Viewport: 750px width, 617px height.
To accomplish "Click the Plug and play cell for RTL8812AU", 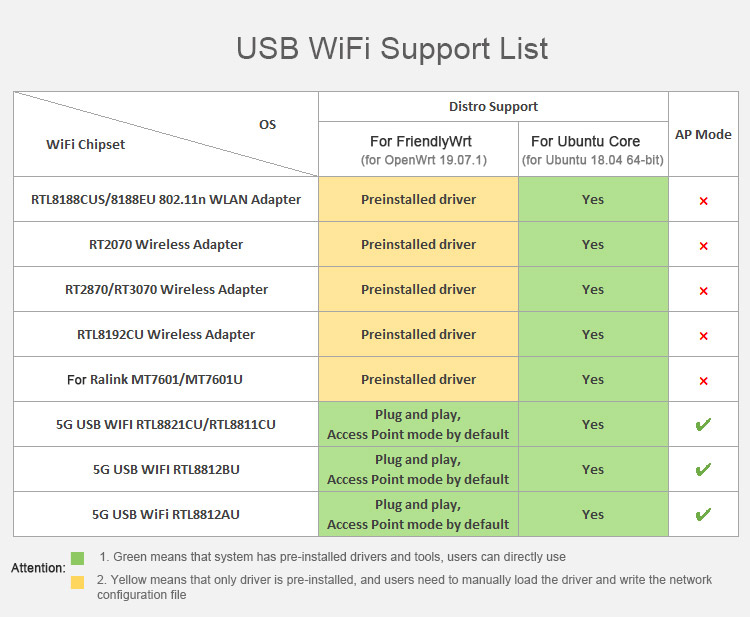I will click(x=418, y=514).
